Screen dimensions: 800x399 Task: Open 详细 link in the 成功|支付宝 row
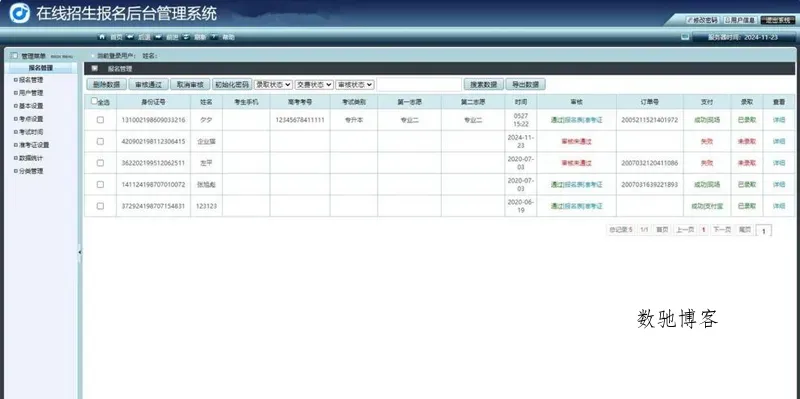click(x=779, y=206)
